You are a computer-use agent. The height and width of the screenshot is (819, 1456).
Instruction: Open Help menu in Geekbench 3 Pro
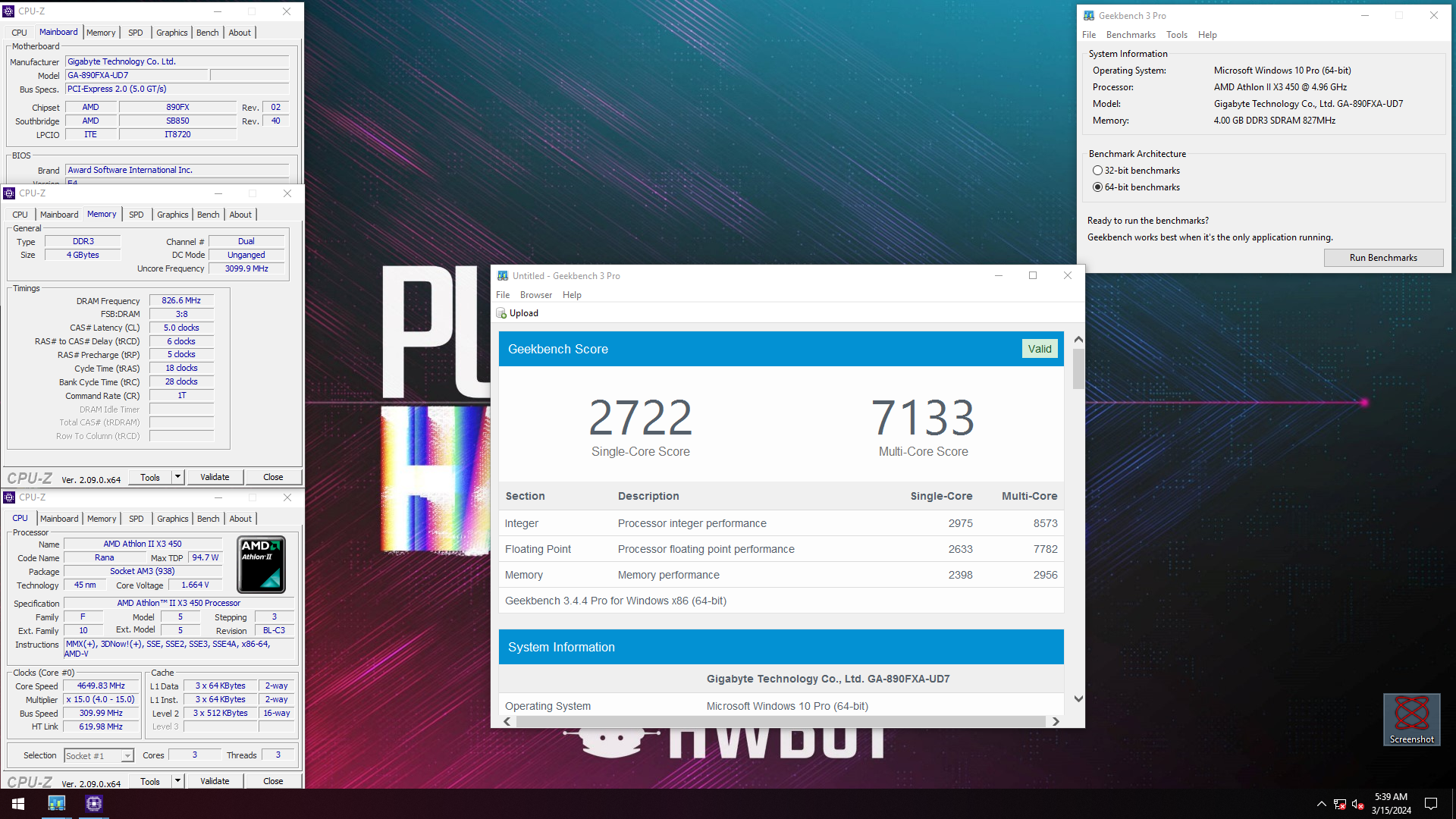point(1207,35)
